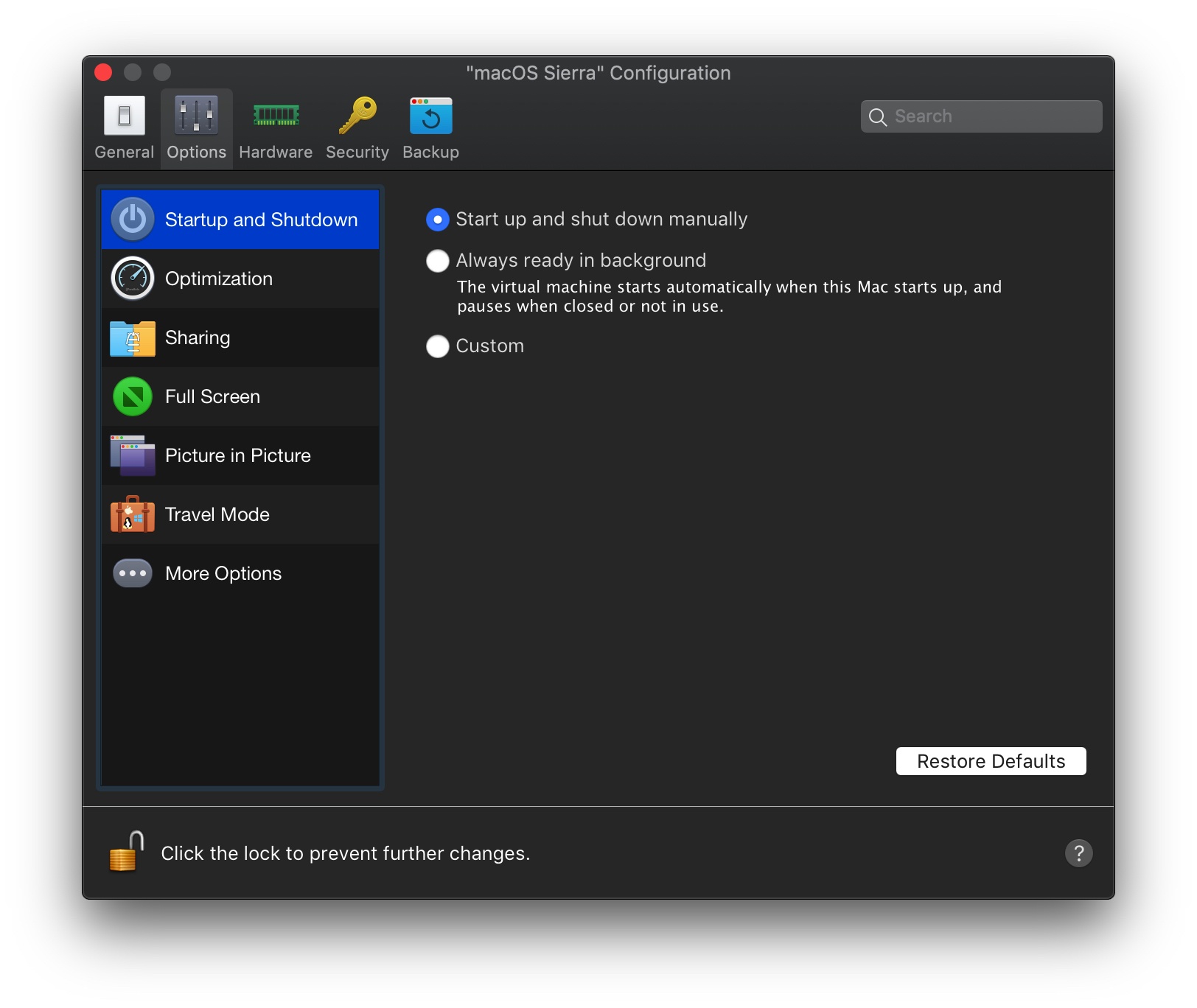Switch to the Backup tab label

point(431,152)
